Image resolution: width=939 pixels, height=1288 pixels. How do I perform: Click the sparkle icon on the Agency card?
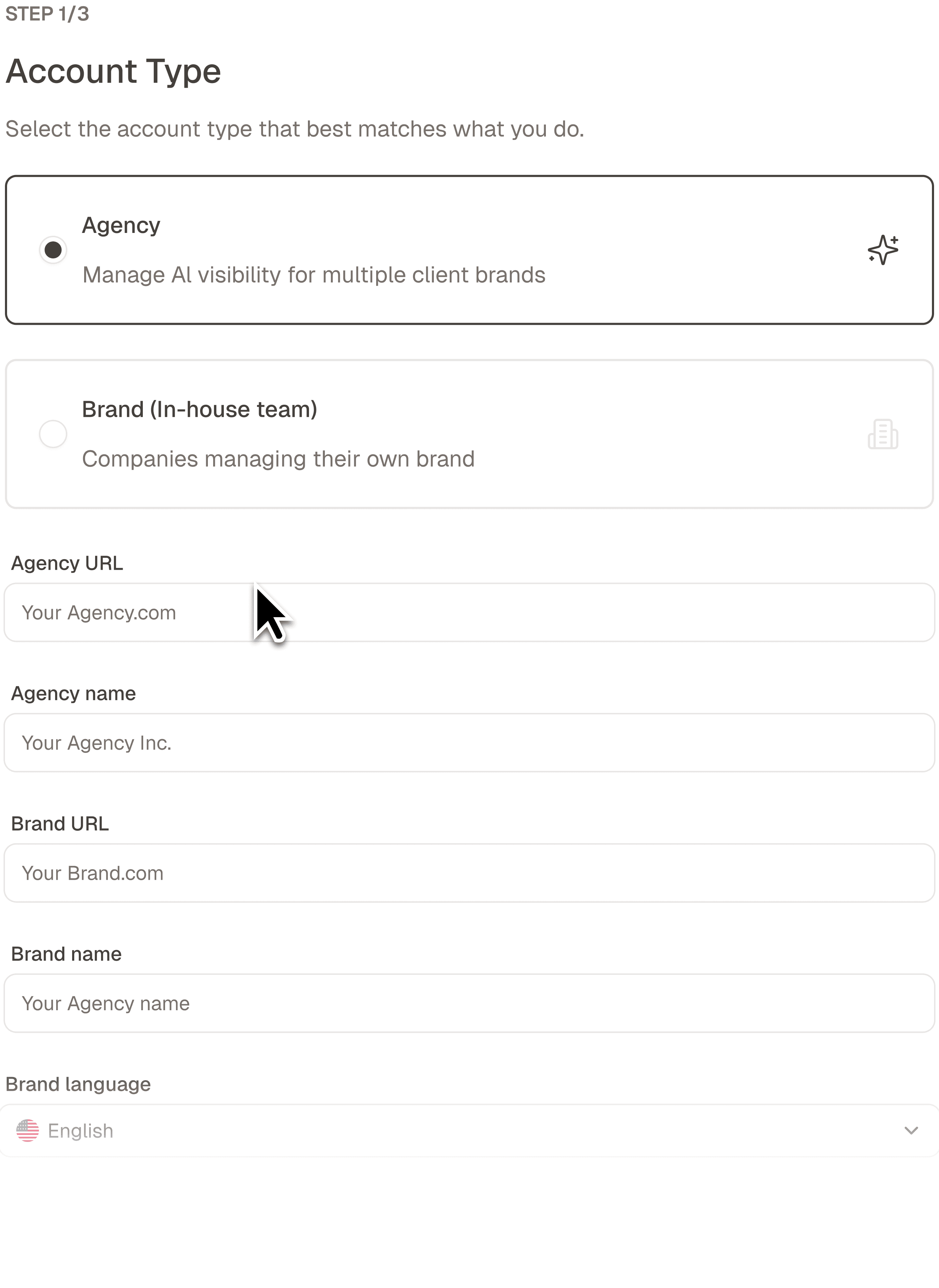(883, 250)
